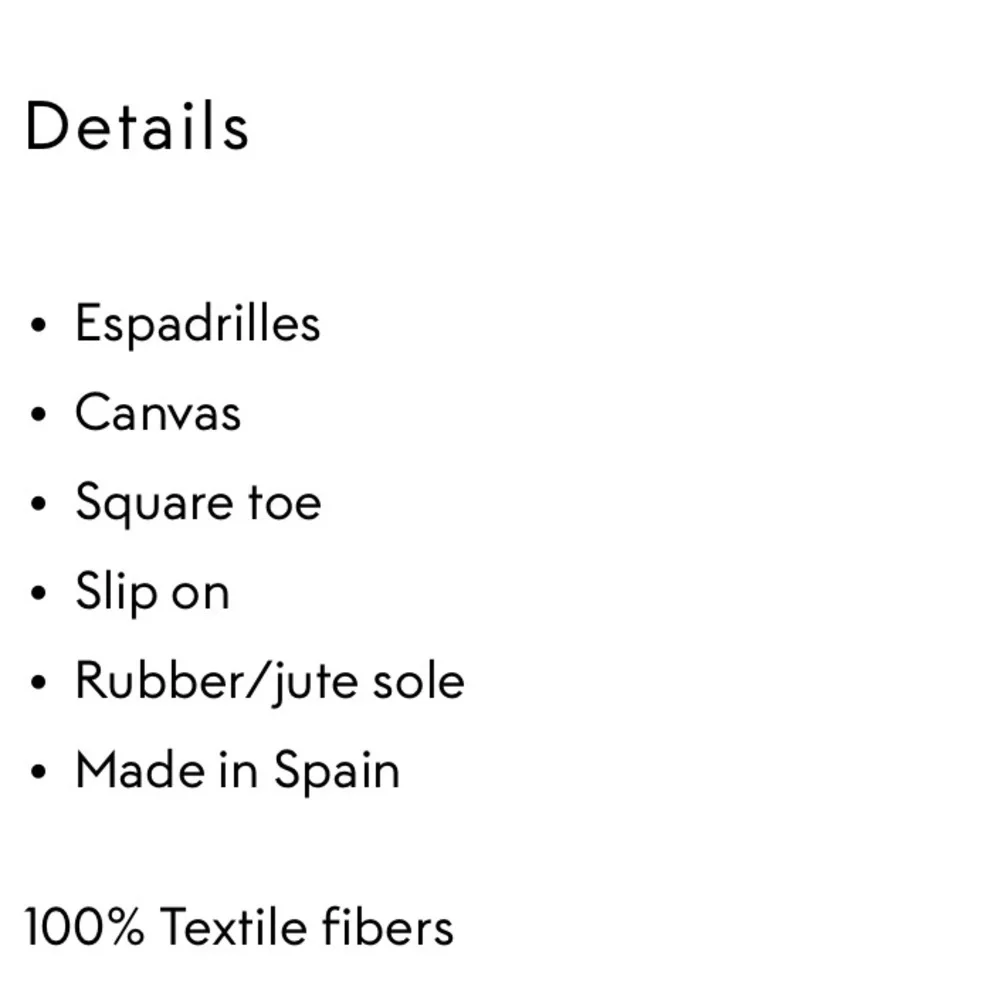Click the bullet before Slip on

[38, 592]
